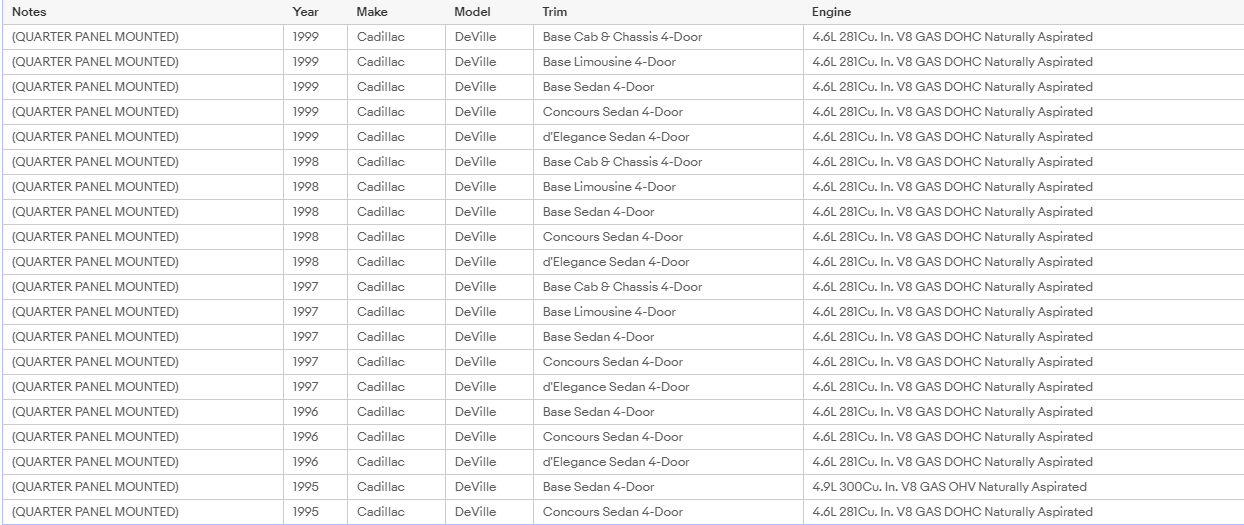Select the 1998 Base Cab & Chassis 4-Door trim cell
This screenshot has width=1244, height=525.
click(x=669, y=162)
